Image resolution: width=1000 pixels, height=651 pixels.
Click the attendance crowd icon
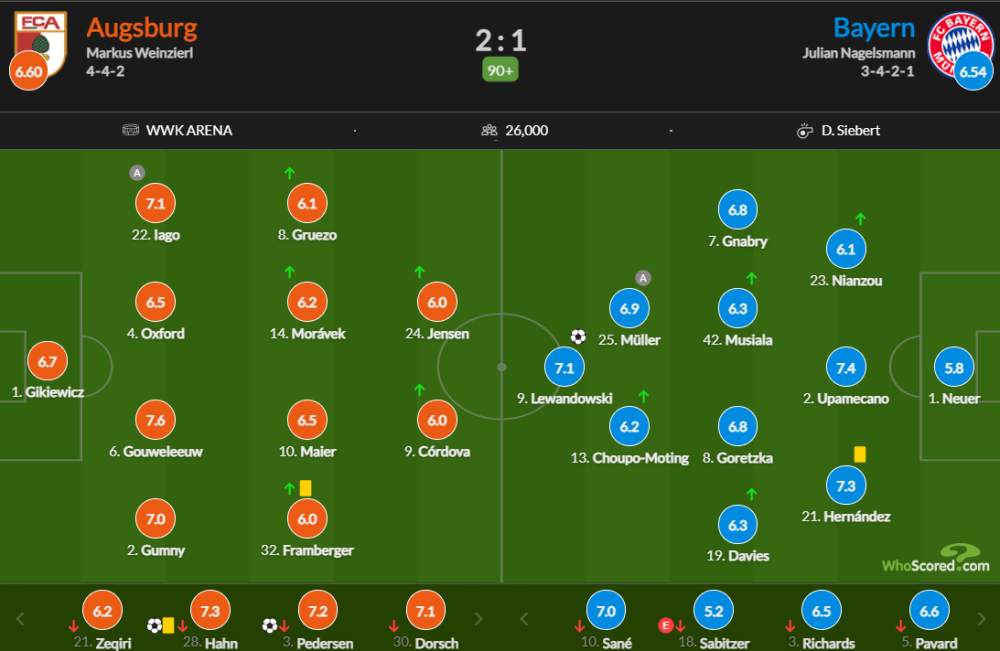coord(489,130)
